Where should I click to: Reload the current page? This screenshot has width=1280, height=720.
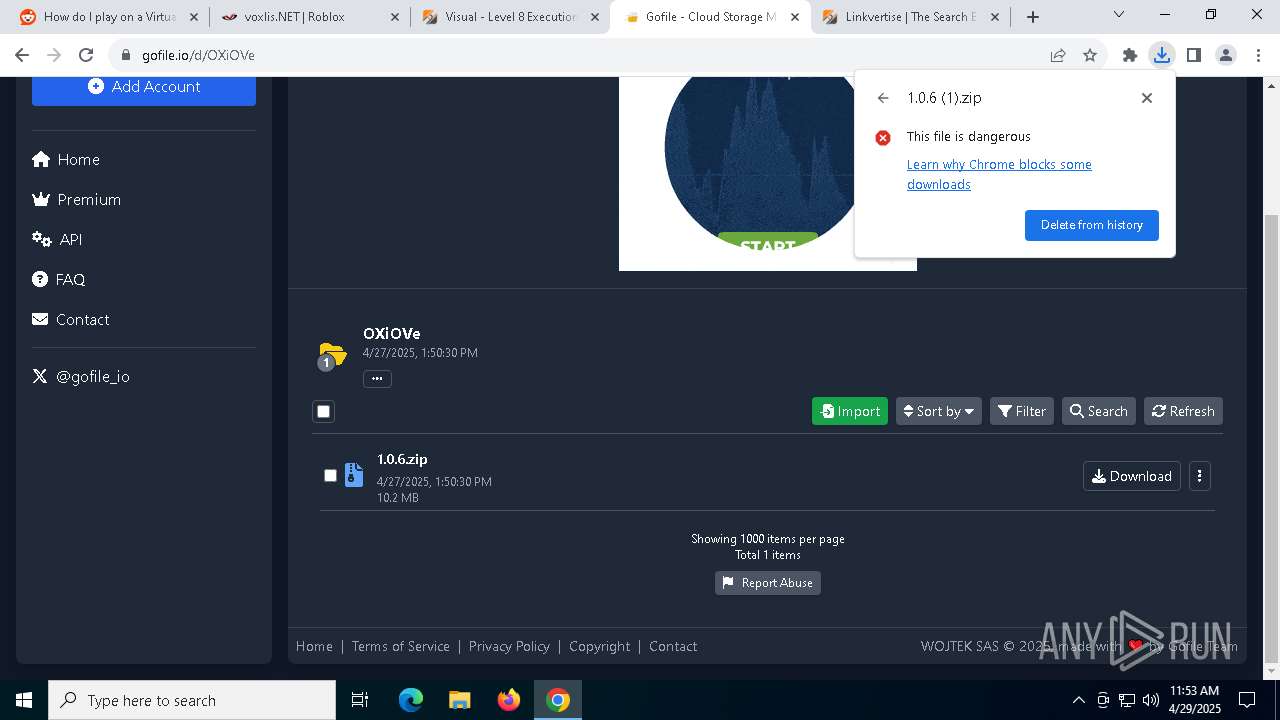tap(86, 56)
